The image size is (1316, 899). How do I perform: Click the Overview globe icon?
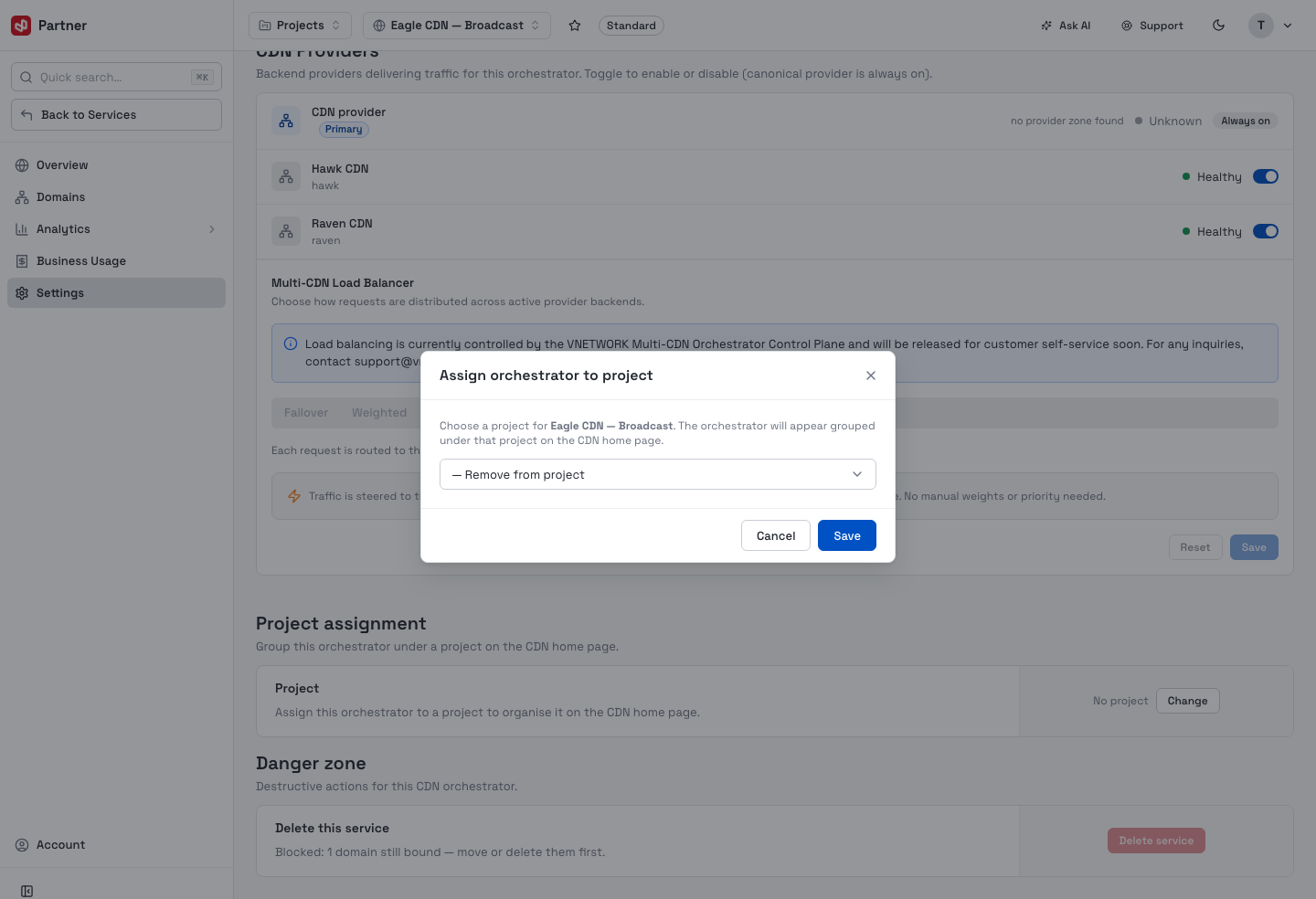22,165
